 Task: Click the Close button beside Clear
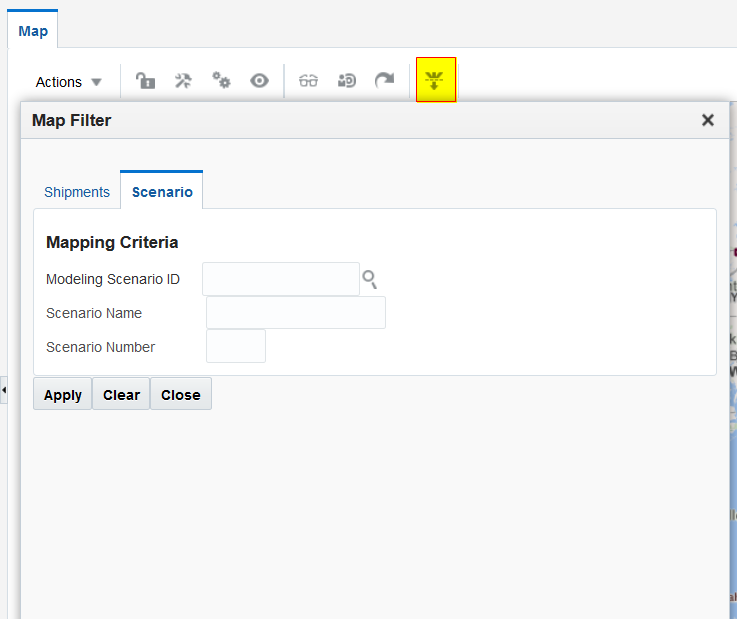(181, 395)
